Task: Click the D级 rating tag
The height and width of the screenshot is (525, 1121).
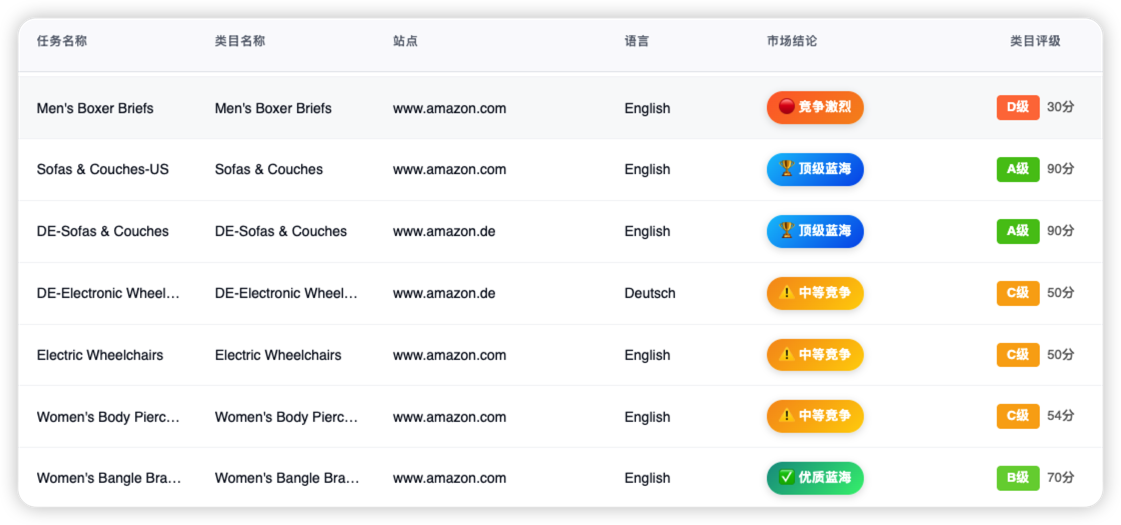Action: tap(1018, 107)
